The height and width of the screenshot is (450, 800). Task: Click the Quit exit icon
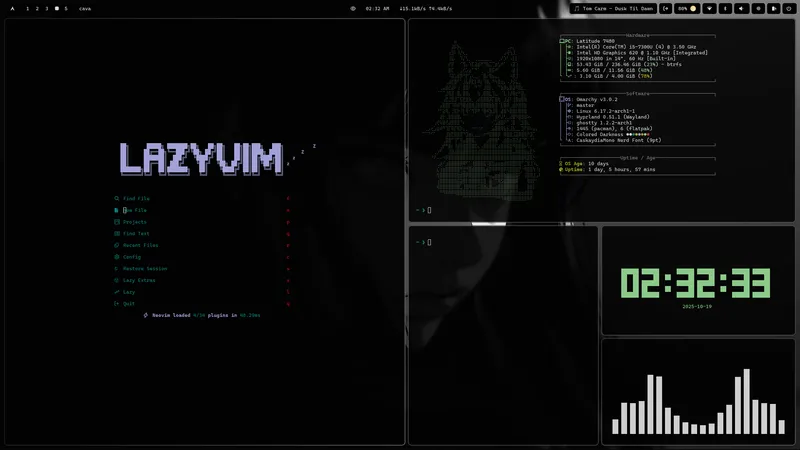click(116, 304)
